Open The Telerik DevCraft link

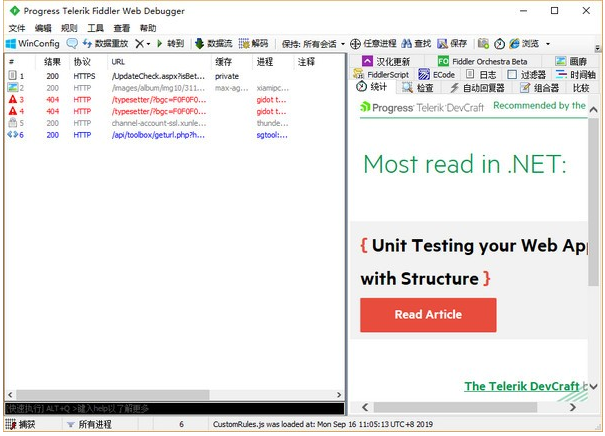click(x=522, y=386)
